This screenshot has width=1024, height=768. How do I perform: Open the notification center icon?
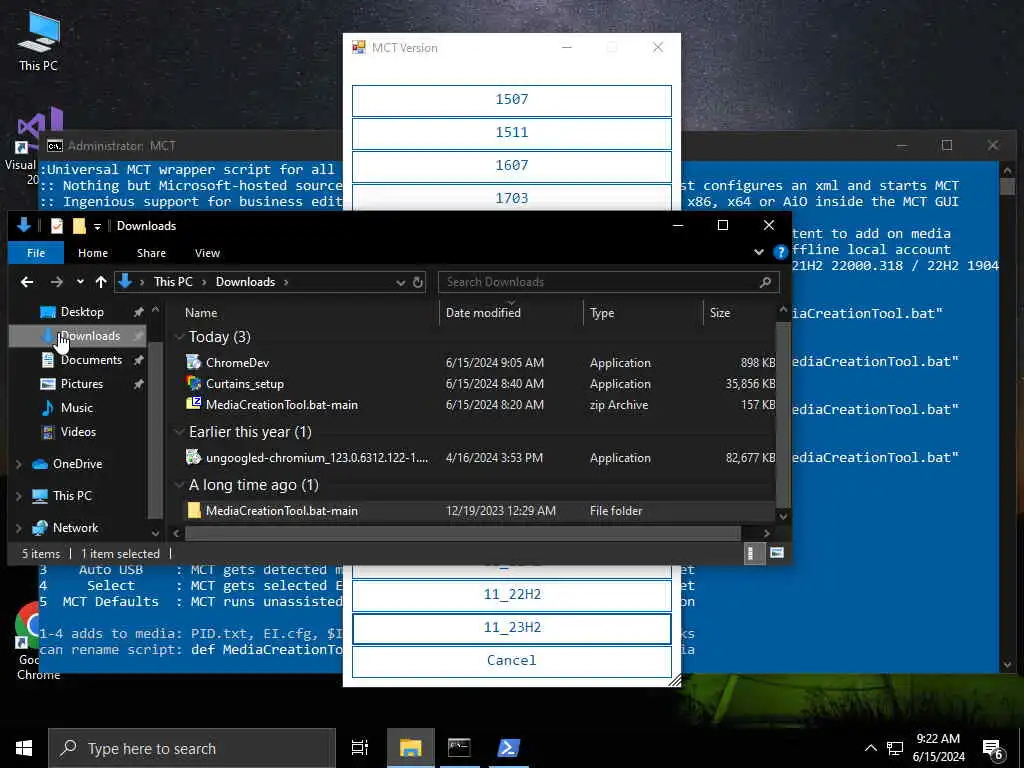coord(993,749)
